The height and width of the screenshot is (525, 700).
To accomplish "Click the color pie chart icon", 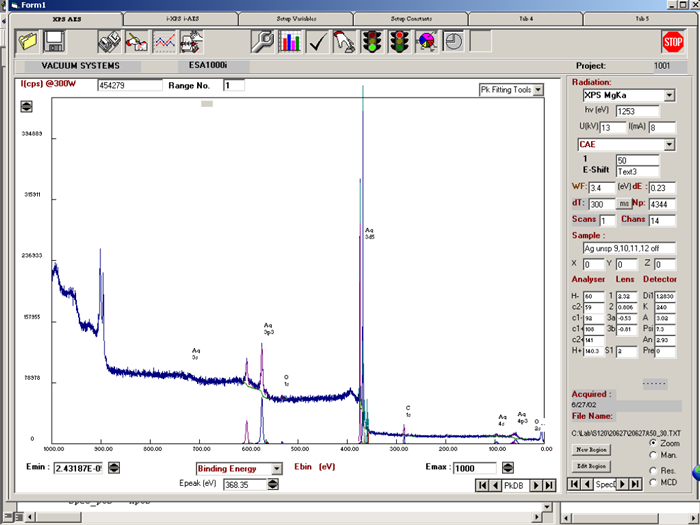I will click(427, 41).
